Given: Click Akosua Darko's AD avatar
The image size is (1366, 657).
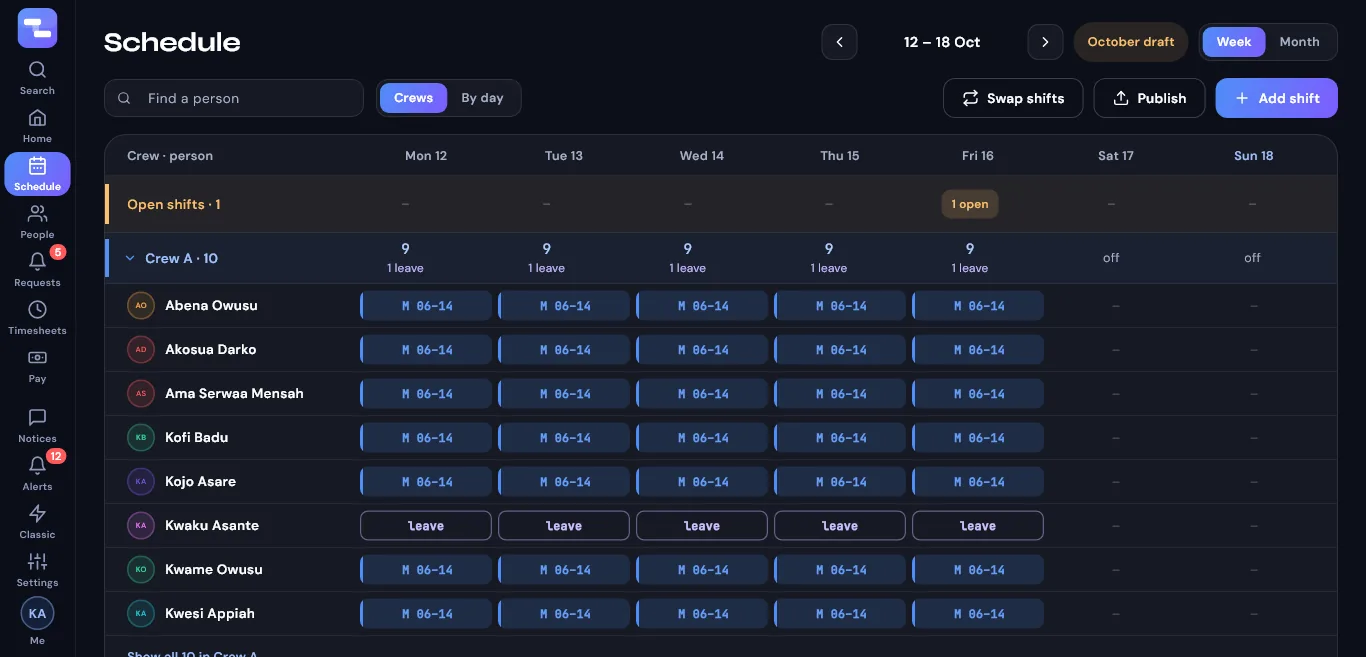Looking at the screenshot, I should point(141,350).
